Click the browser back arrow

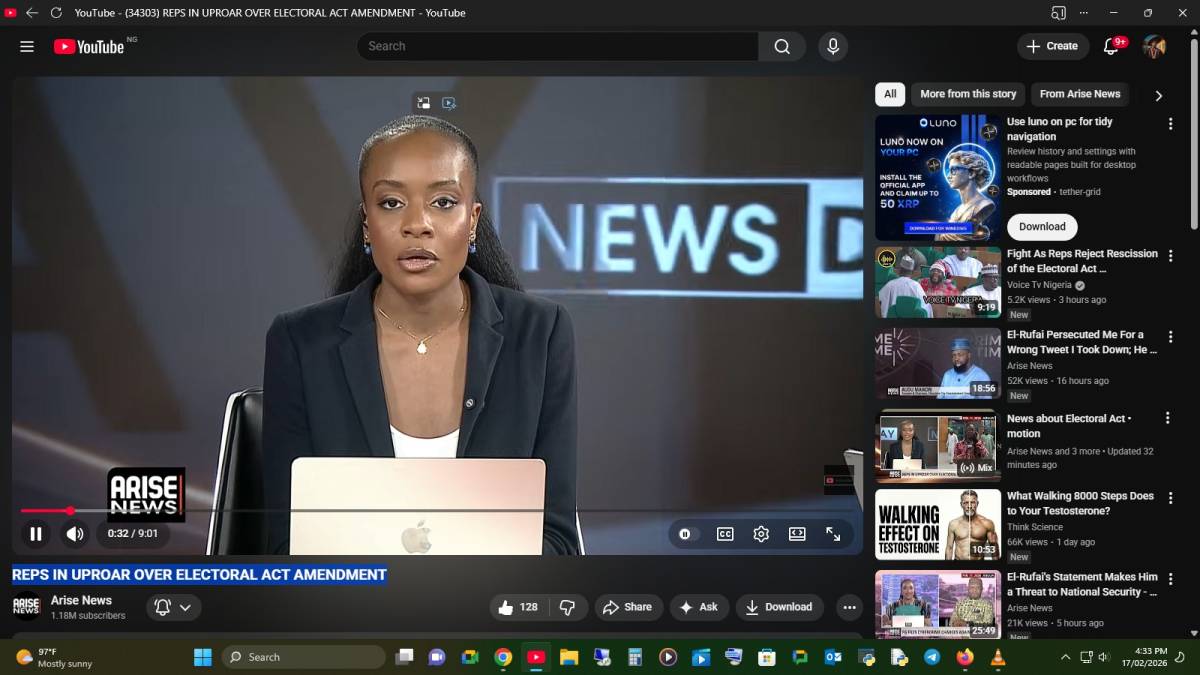tap(32, 13)
